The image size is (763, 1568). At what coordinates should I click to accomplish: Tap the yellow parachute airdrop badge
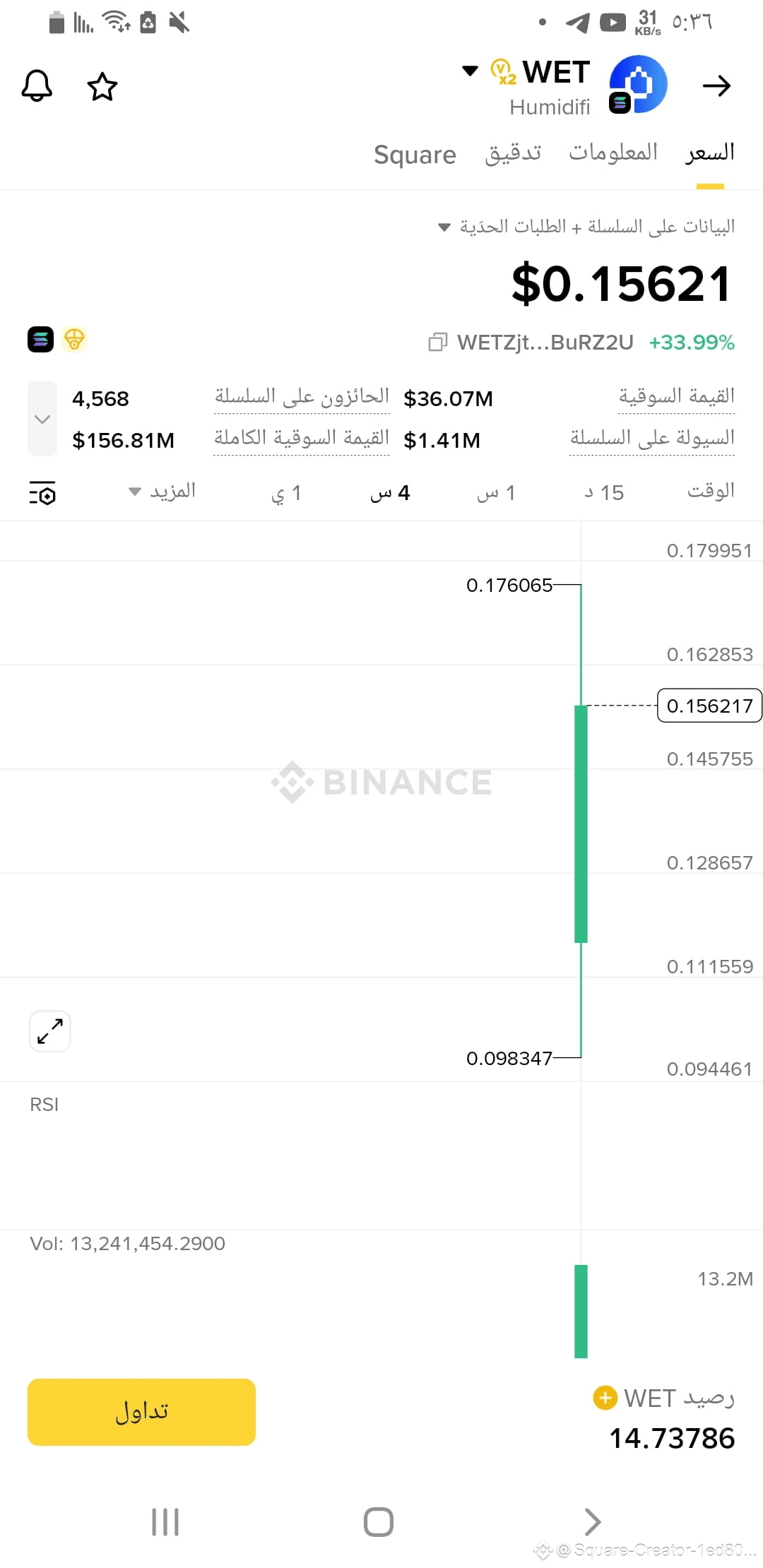pyautogui.click(x=74, y=340)
